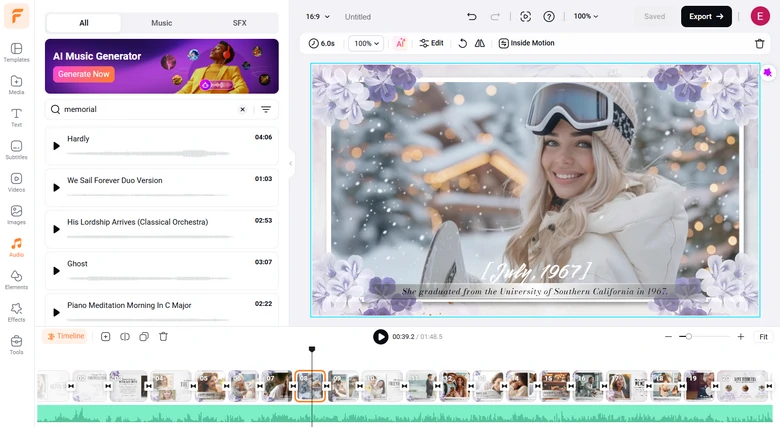Split the scene in timeline toolbar
This screenshot has height=427, width=780.
[x=125, y=337]
